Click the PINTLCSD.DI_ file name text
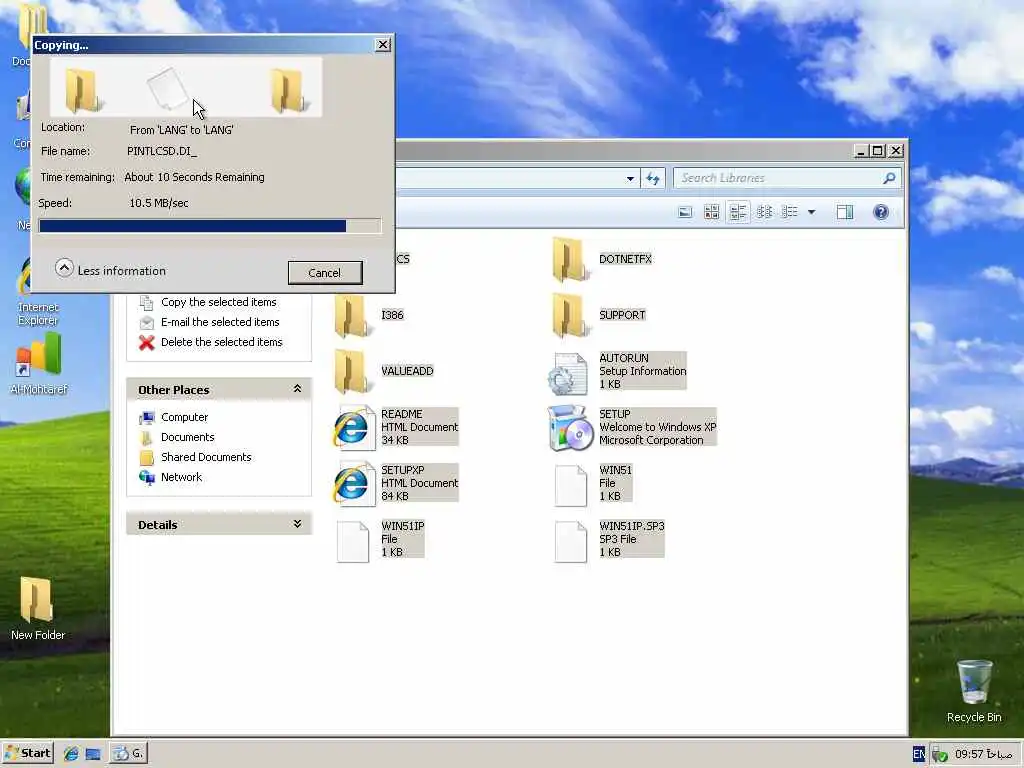Screen dimensions: 1024x768 click(x=162, y=152)
